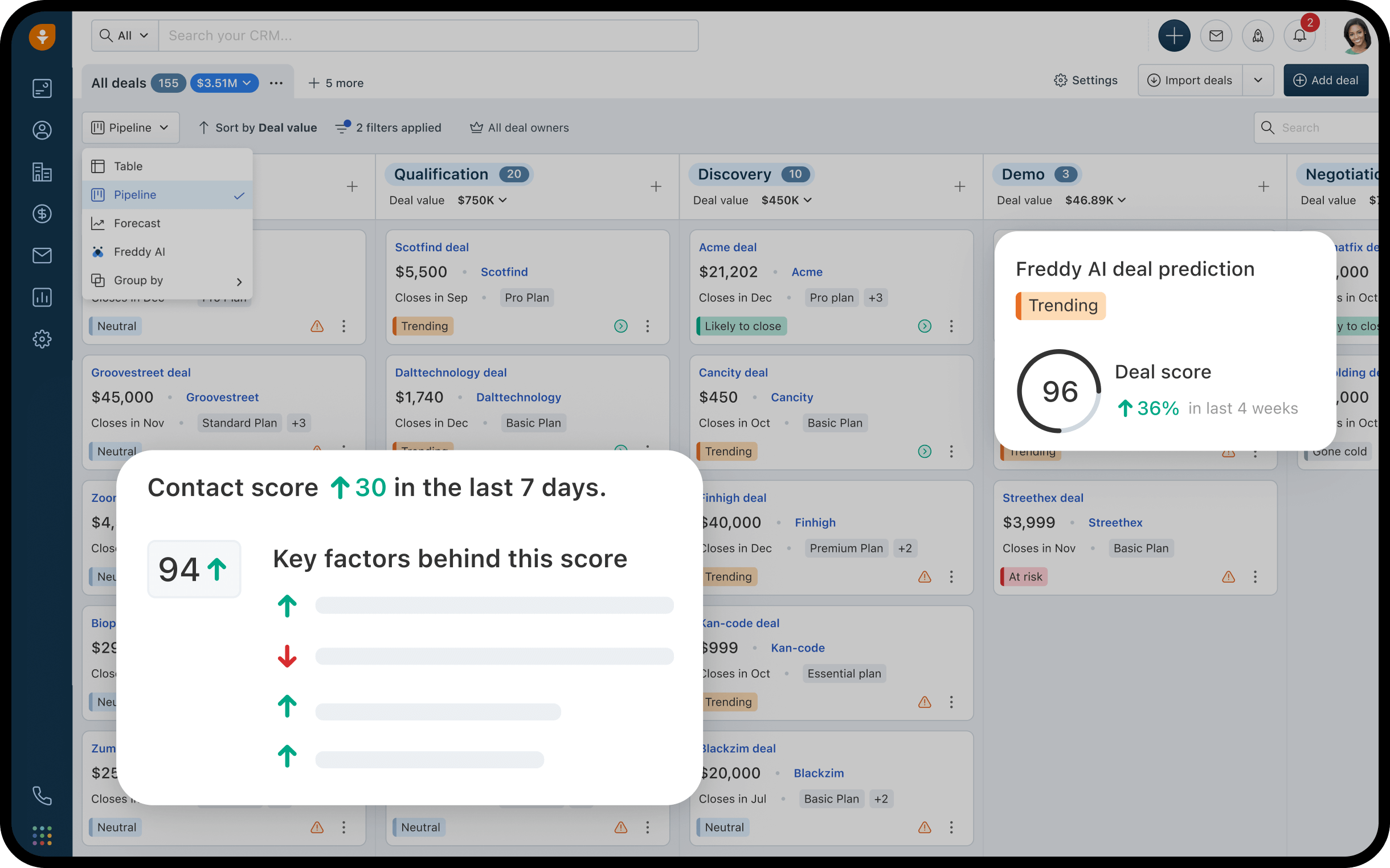Expand the Deal value dropdown $3.51M
Viewport: 1390px width, 868px height.
pos(224,82)
